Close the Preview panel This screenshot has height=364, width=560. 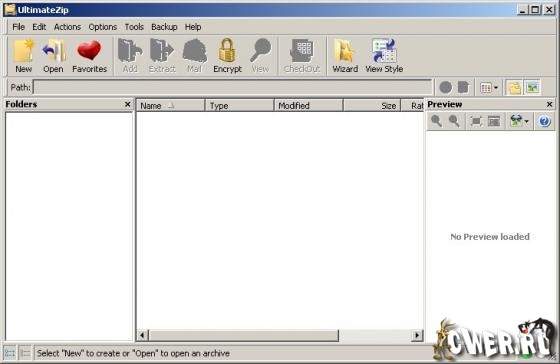550,104
